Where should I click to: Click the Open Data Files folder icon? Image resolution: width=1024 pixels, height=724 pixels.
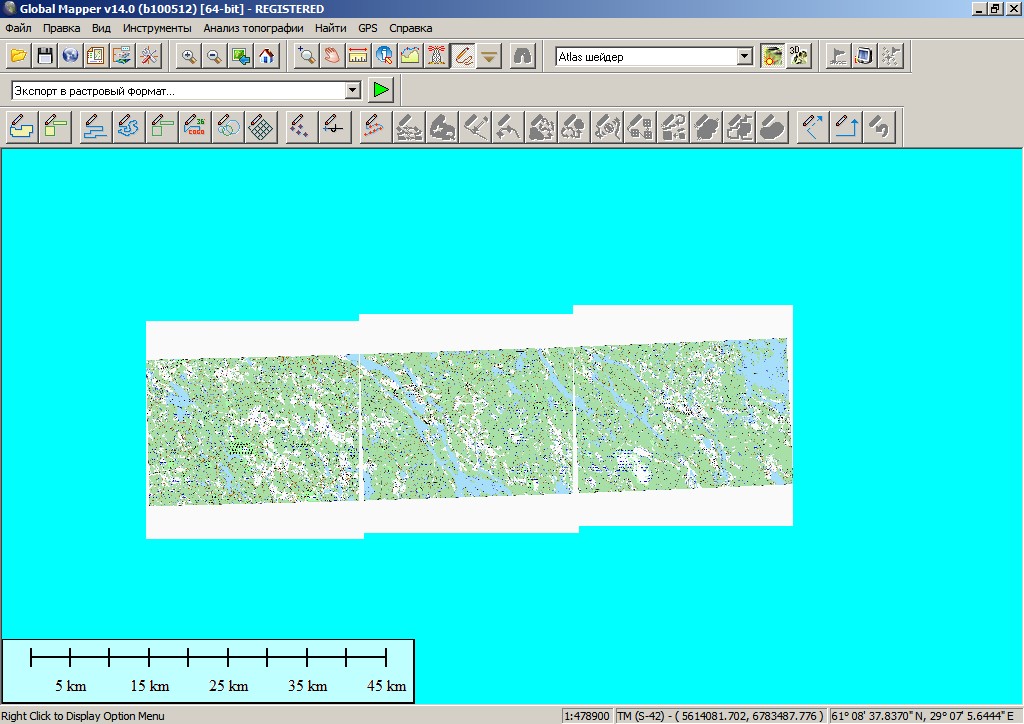(x=18, y=56)
